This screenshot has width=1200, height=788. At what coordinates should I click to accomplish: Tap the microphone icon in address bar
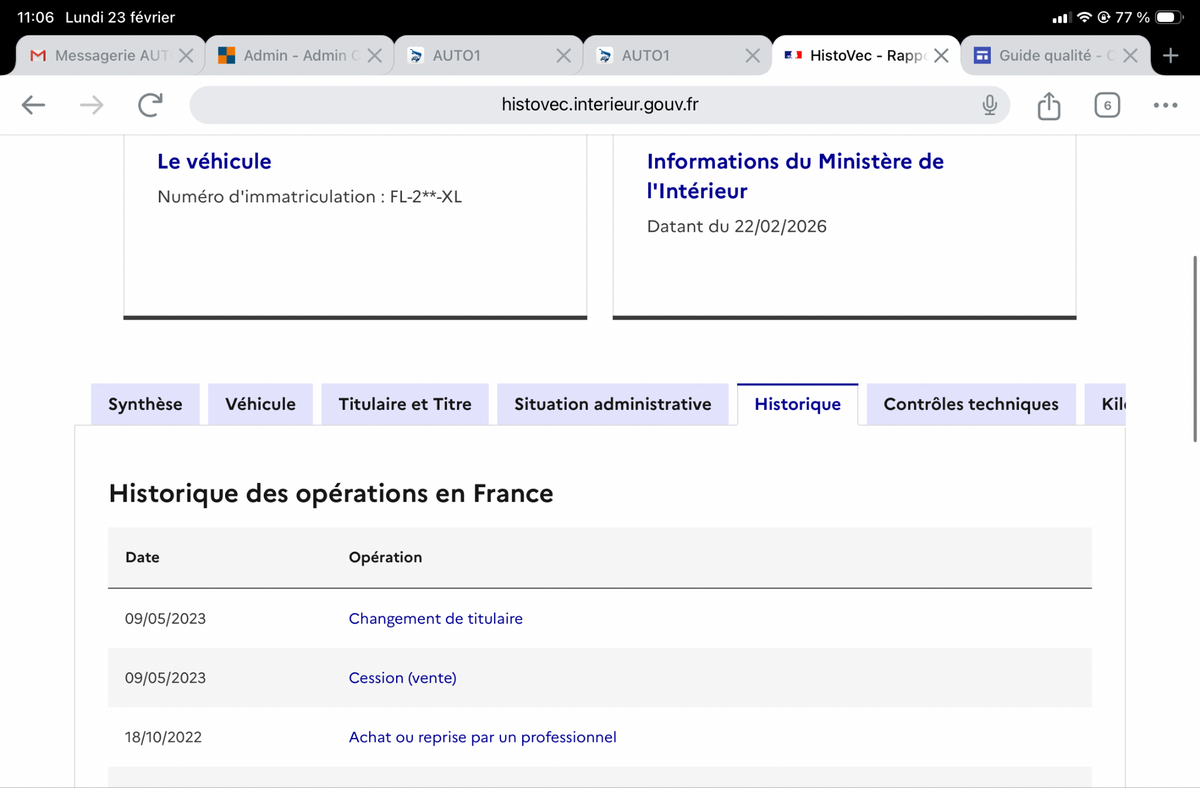[990, 105]
